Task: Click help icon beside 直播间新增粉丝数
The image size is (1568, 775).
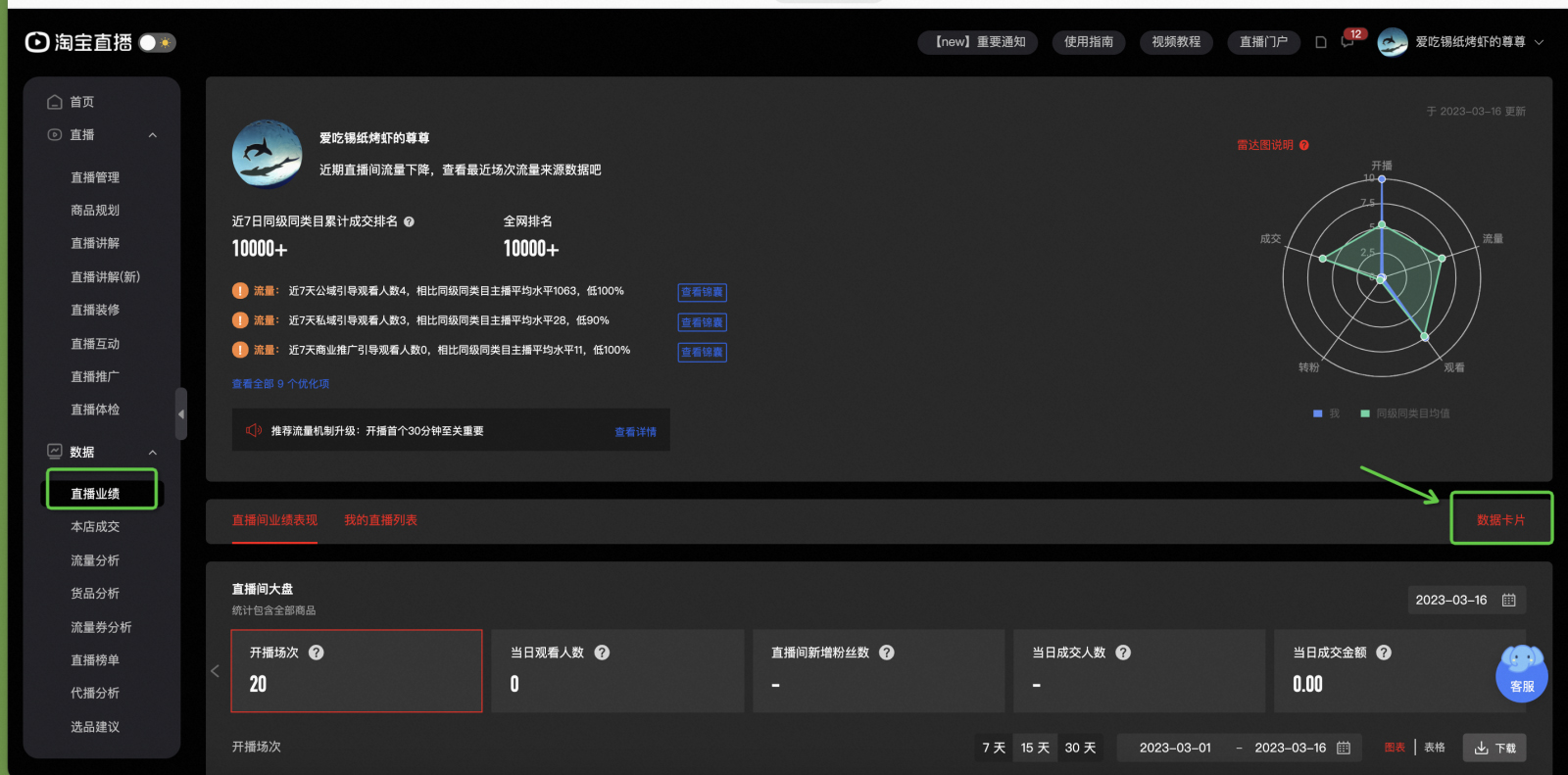Action: tap(886, 653)
